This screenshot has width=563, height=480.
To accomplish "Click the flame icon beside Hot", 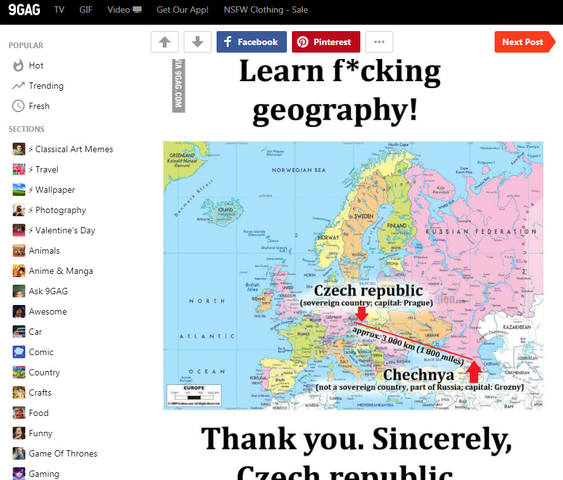I will (18, 65).
